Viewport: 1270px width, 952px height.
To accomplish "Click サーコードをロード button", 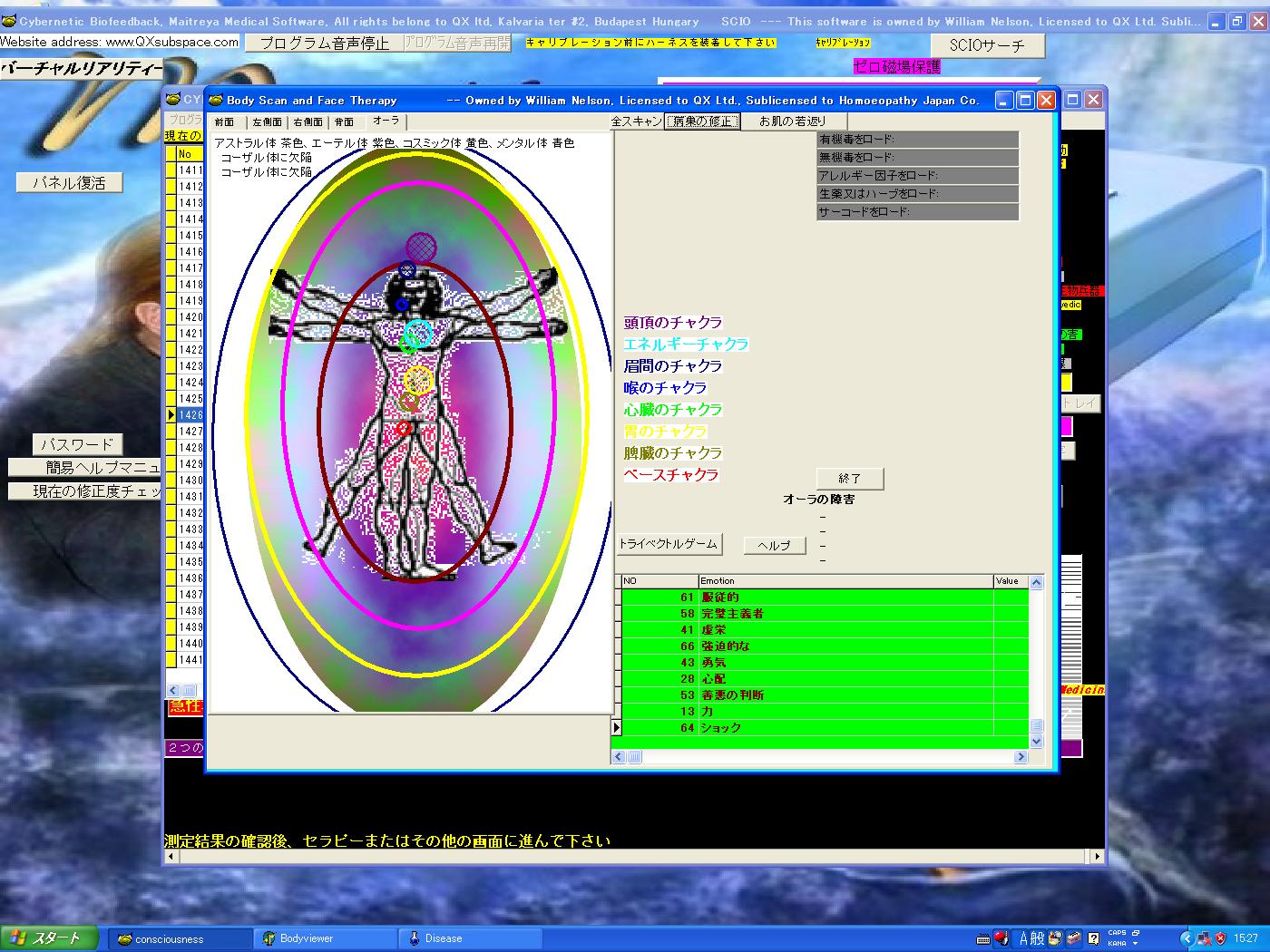I will point(917,212).
